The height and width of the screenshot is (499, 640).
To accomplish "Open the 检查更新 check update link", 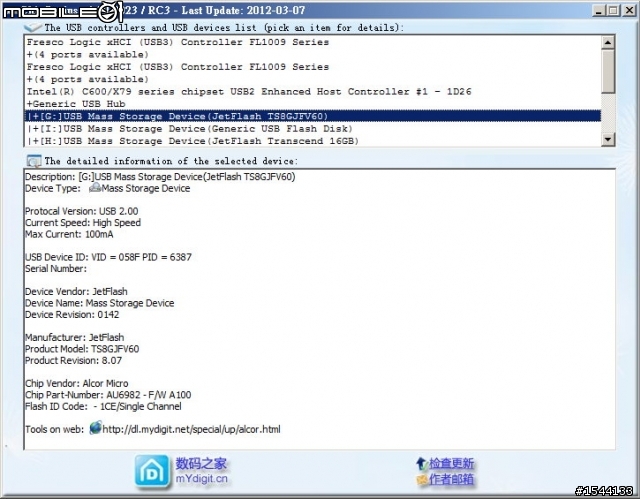I will [x=451, y=464].
